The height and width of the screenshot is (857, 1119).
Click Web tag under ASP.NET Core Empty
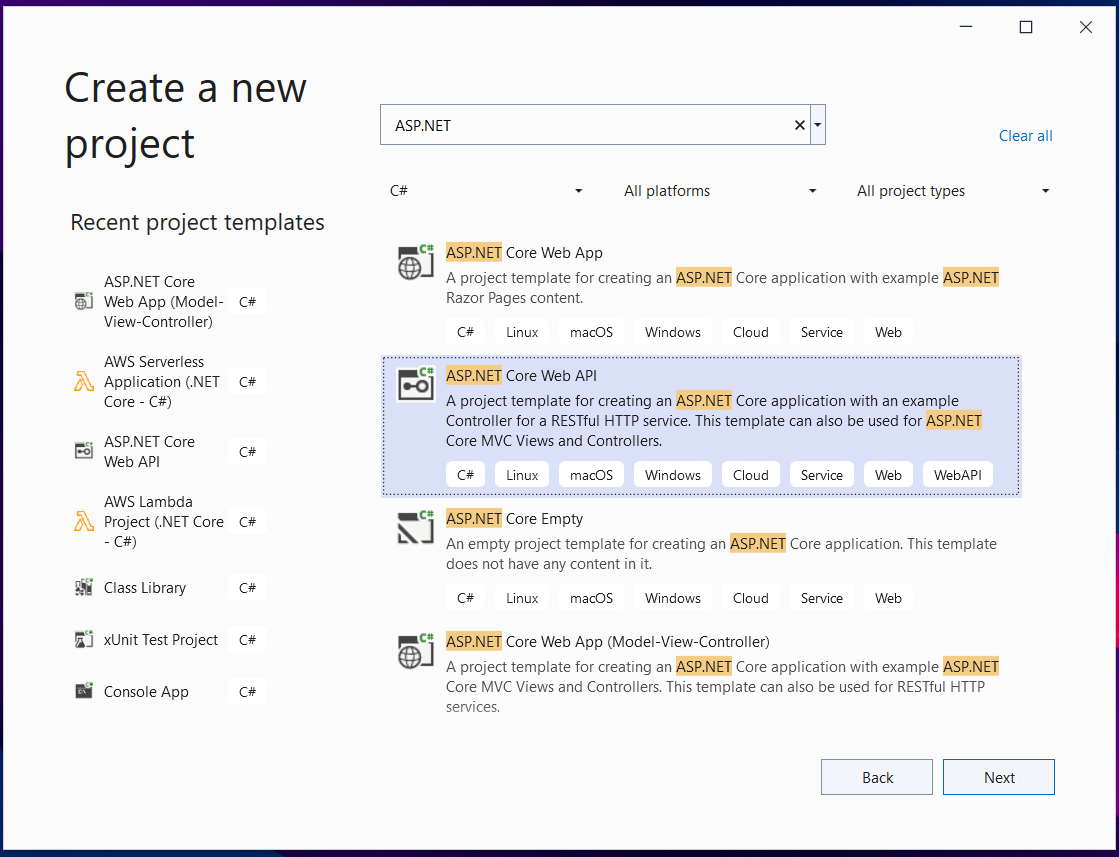[x=888, y=598]
